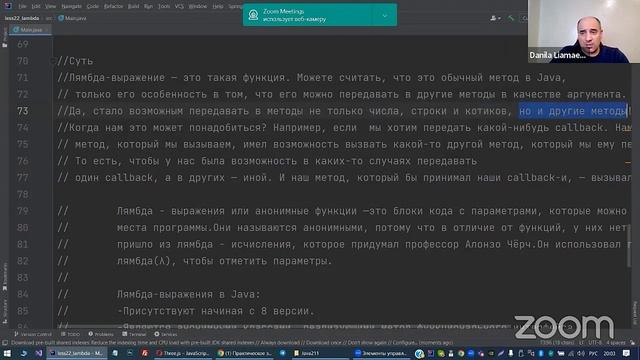This screenshot has width=640, height=360.
Task: Open the Edit menu
Action: coord(36,6)
